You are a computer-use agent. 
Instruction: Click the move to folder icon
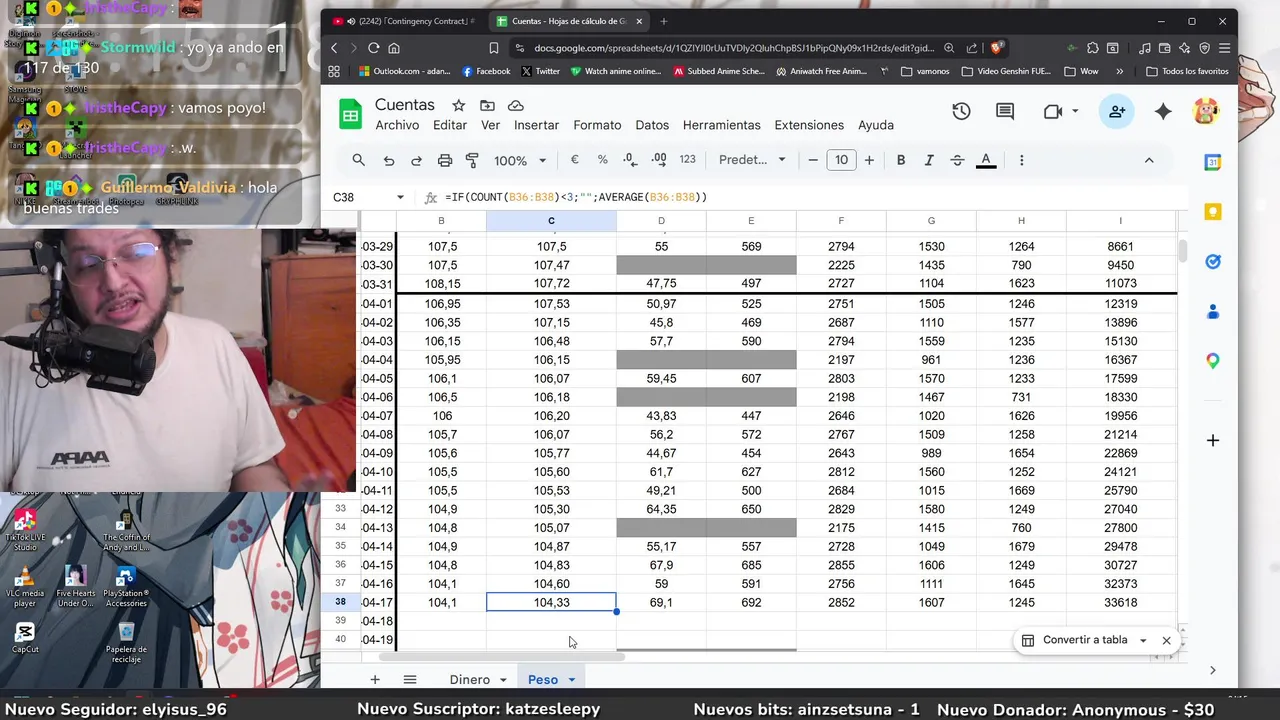tap(487, 105)
